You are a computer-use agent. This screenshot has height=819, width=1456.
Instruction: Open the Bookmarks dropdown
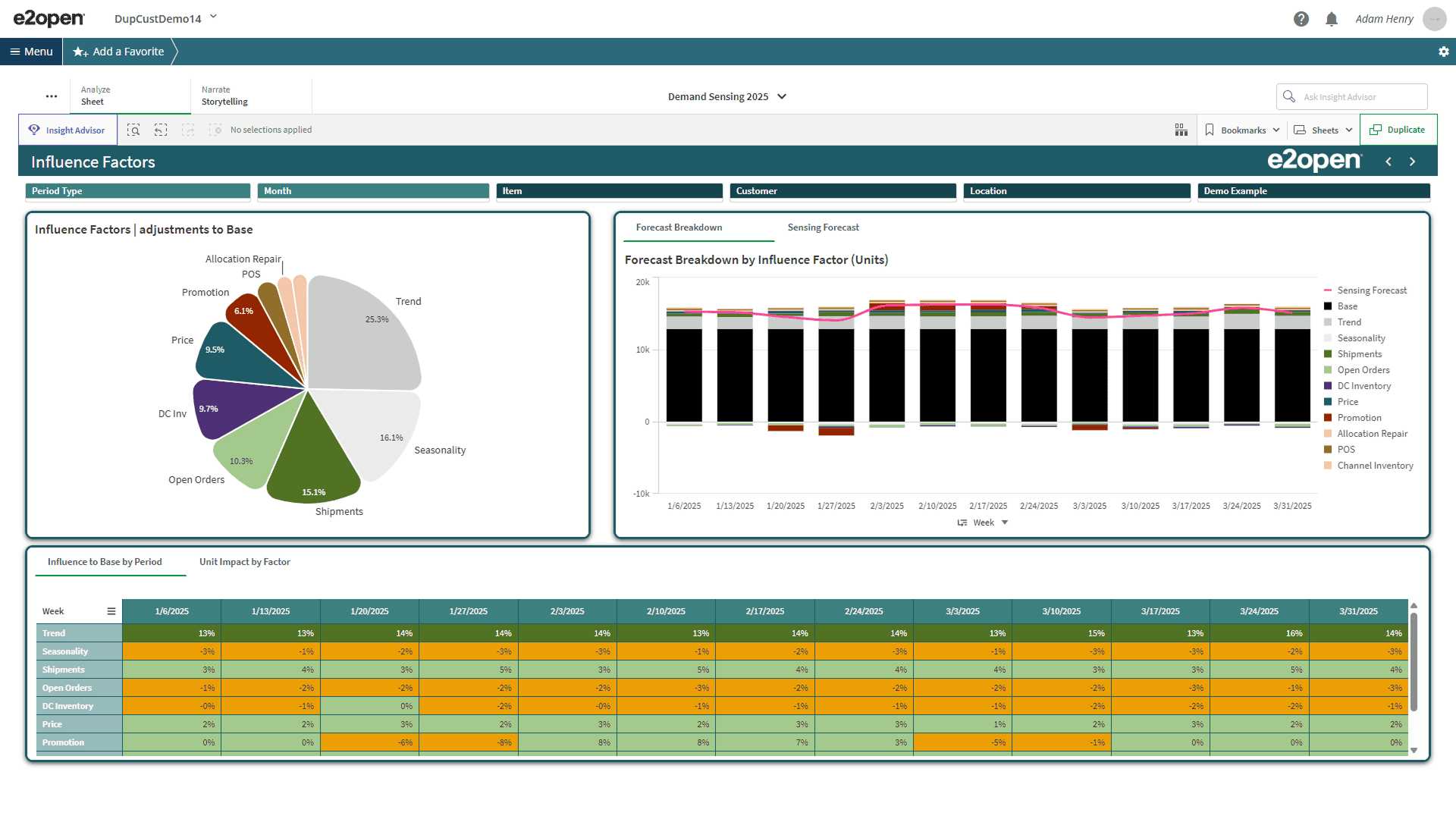1242,130
